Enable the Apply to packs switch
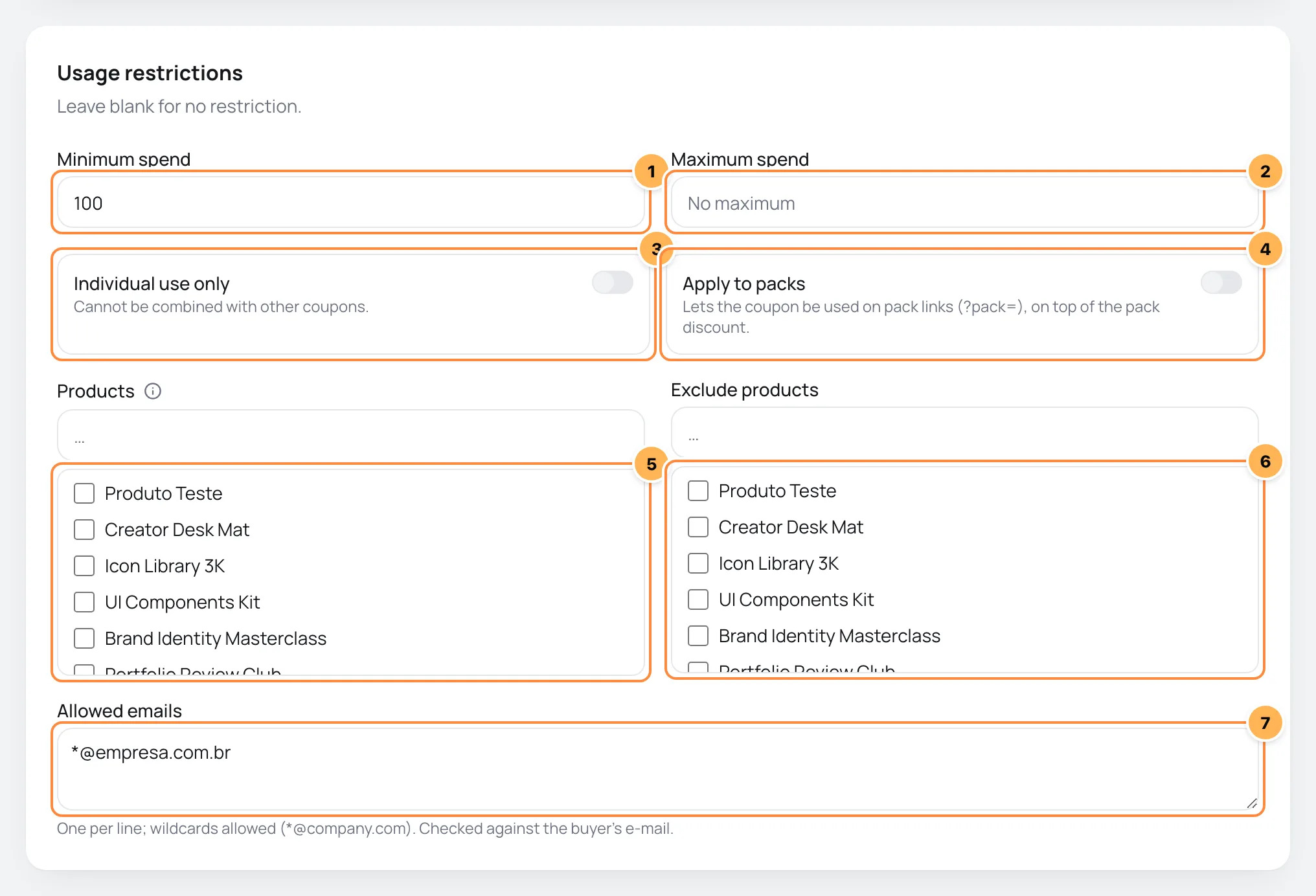Image resolution: width=1316 pixels, height=896 pixels. point(1221,282)
